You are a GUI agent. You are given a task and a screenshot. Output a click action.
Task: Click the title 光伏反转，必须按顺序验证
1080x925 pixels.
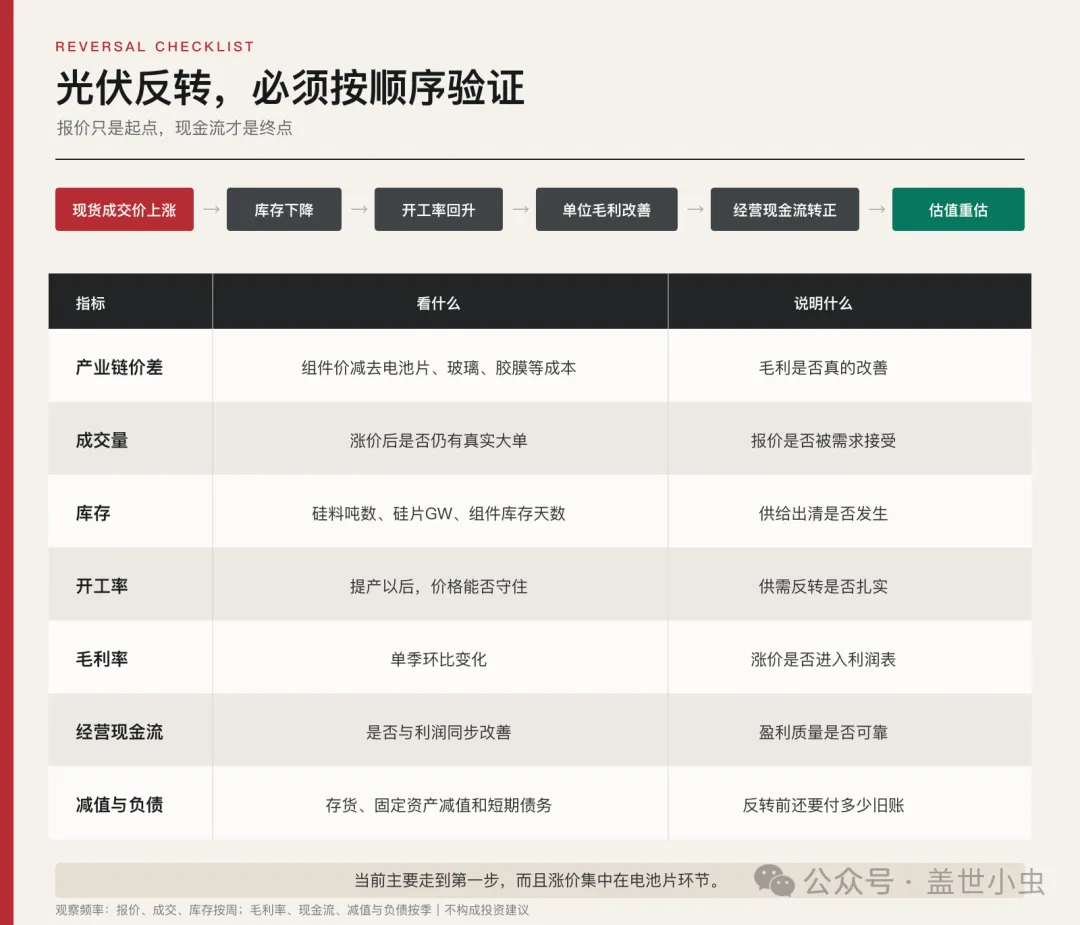pos(290,88)
